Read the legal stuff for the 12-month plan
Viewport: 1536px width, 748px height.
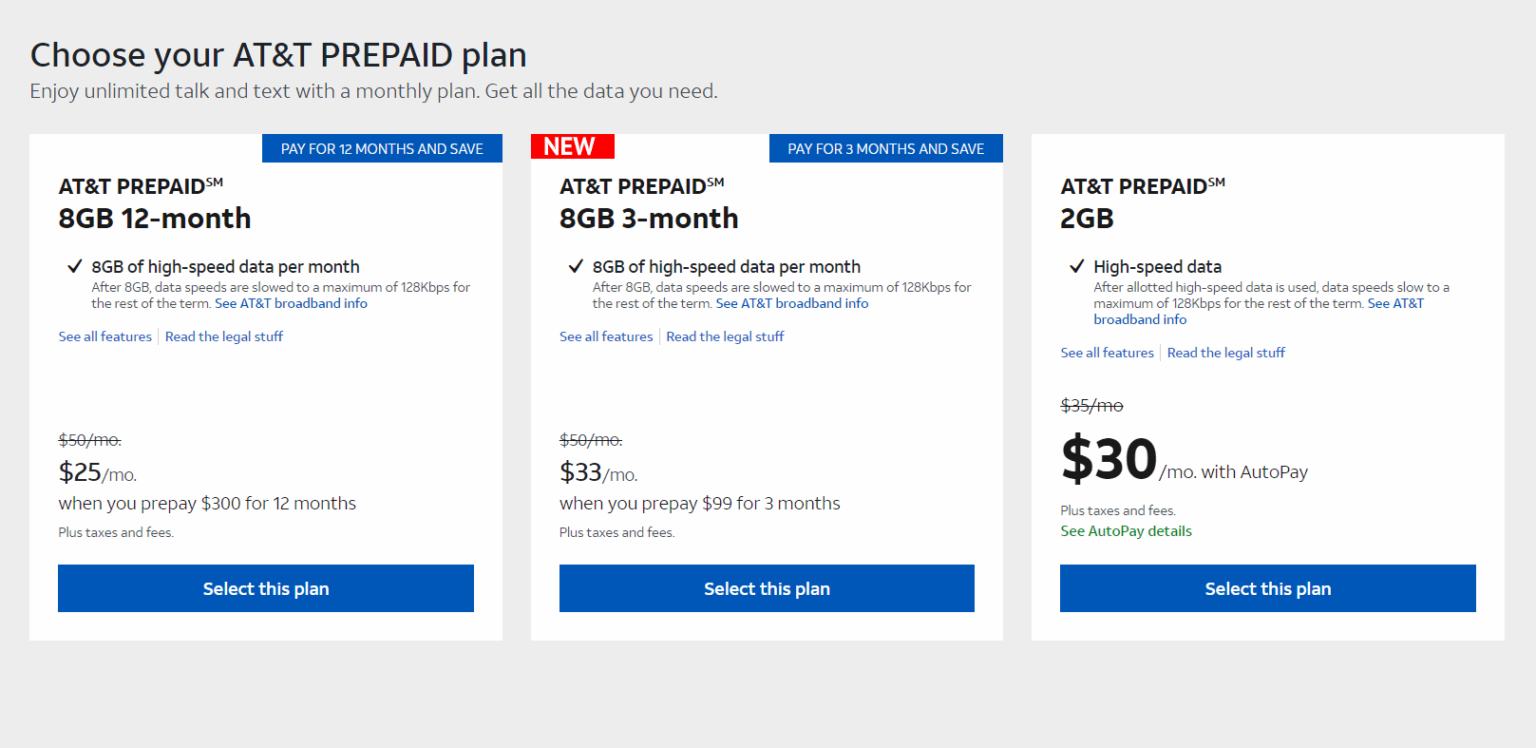point(223,336)
